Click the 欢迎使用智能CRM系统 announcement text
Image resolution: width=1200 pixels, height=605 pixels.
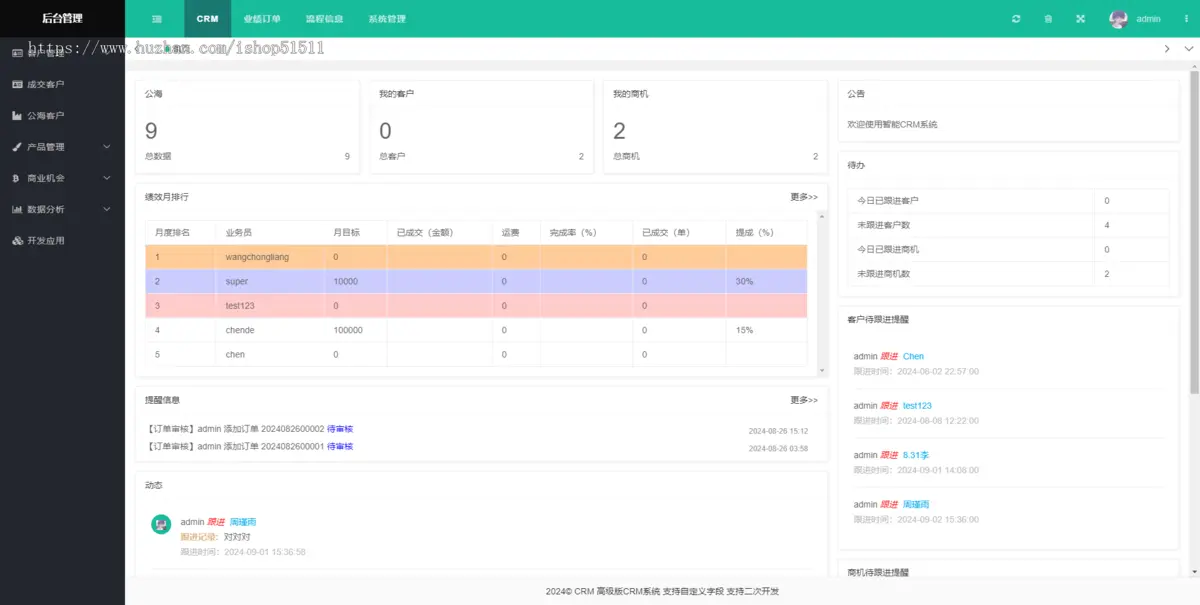point(892,125)
